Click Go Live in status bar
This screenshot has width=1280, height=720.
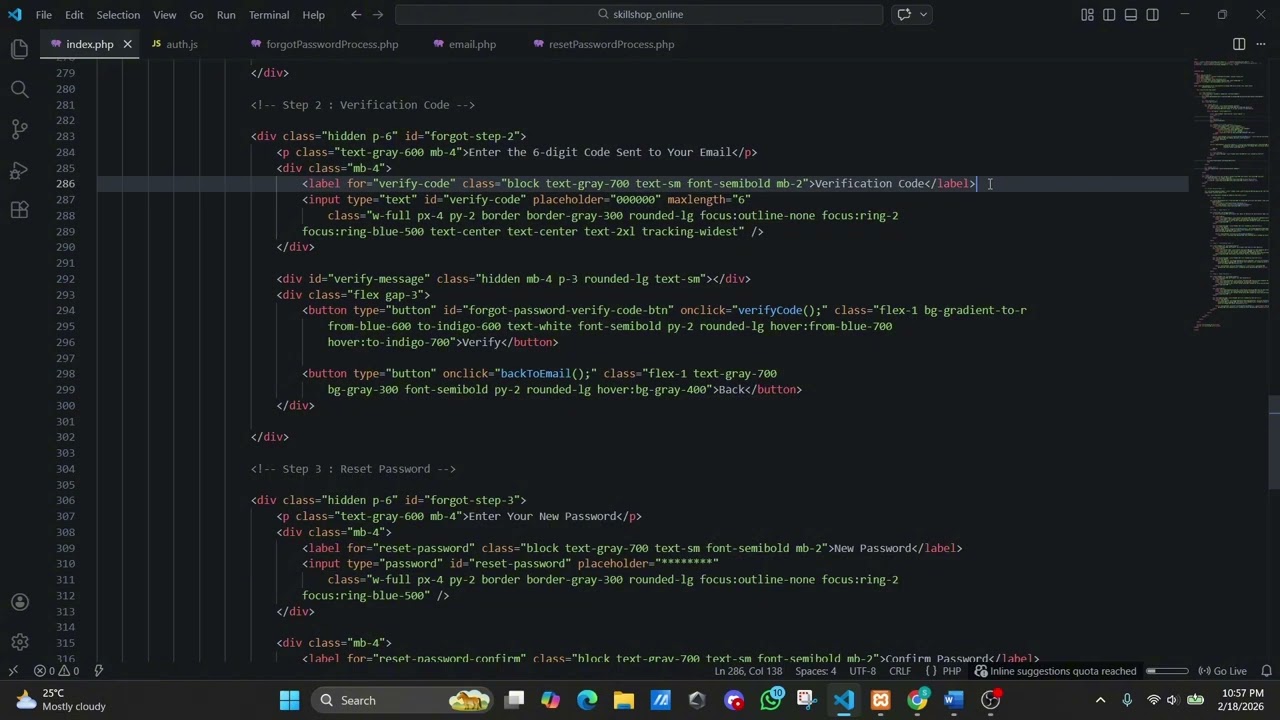pos(1222,671)
